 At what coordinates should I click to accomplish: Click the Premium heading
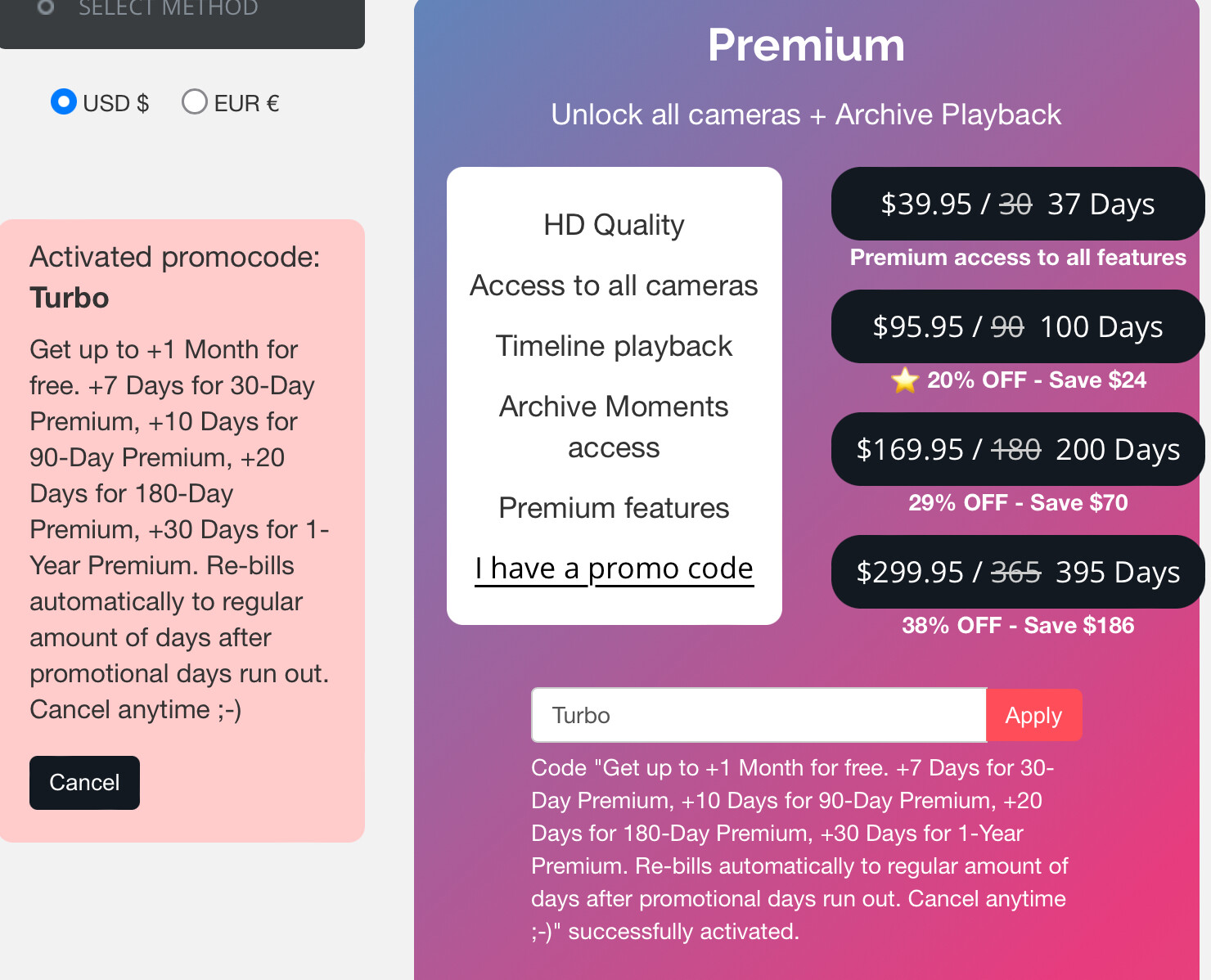click(806, 45)
